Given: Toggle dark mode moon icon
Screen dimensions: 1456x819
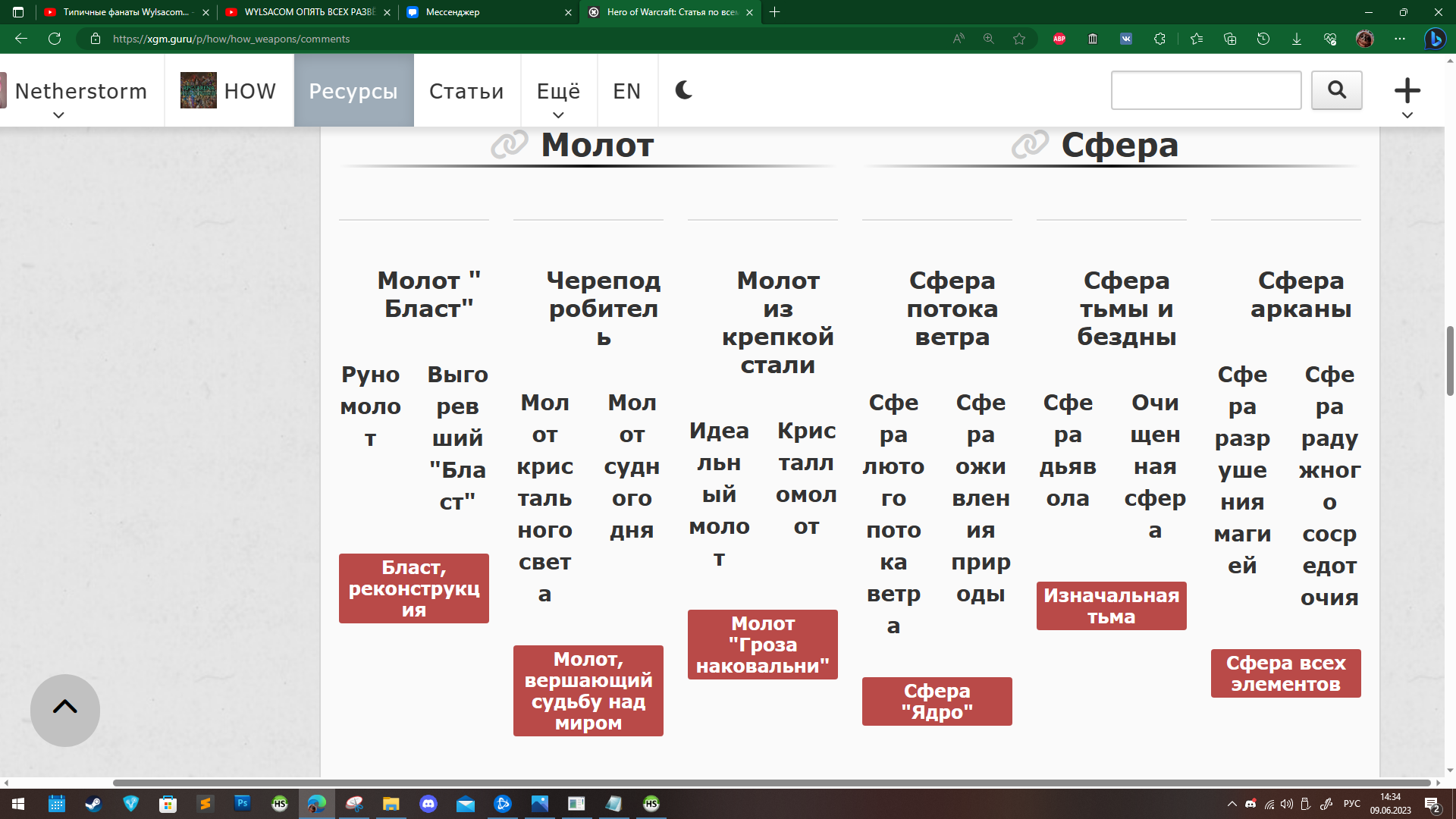Looking at the screenshot, I should pos(683,90).
